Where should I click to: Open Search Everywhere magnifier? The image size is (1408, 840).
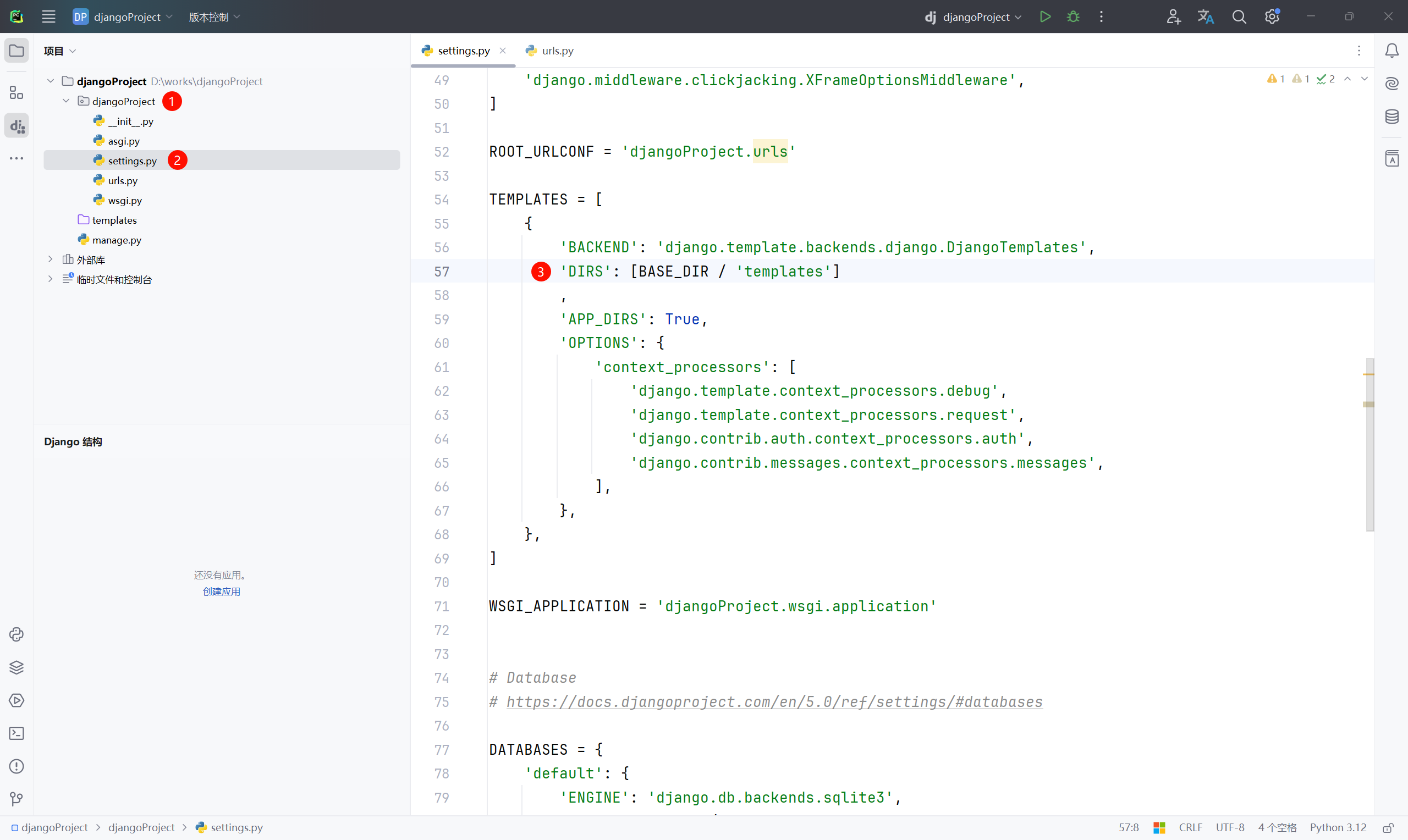pos(1239,16)
